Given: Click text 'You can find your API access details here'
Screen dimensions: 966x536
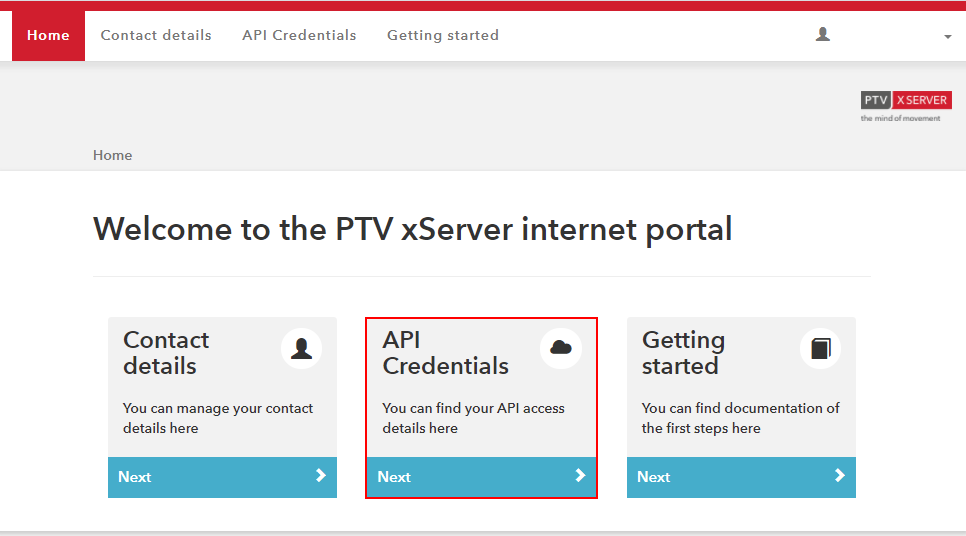Looking at the screenshot, I should click(x=473, y=418).
